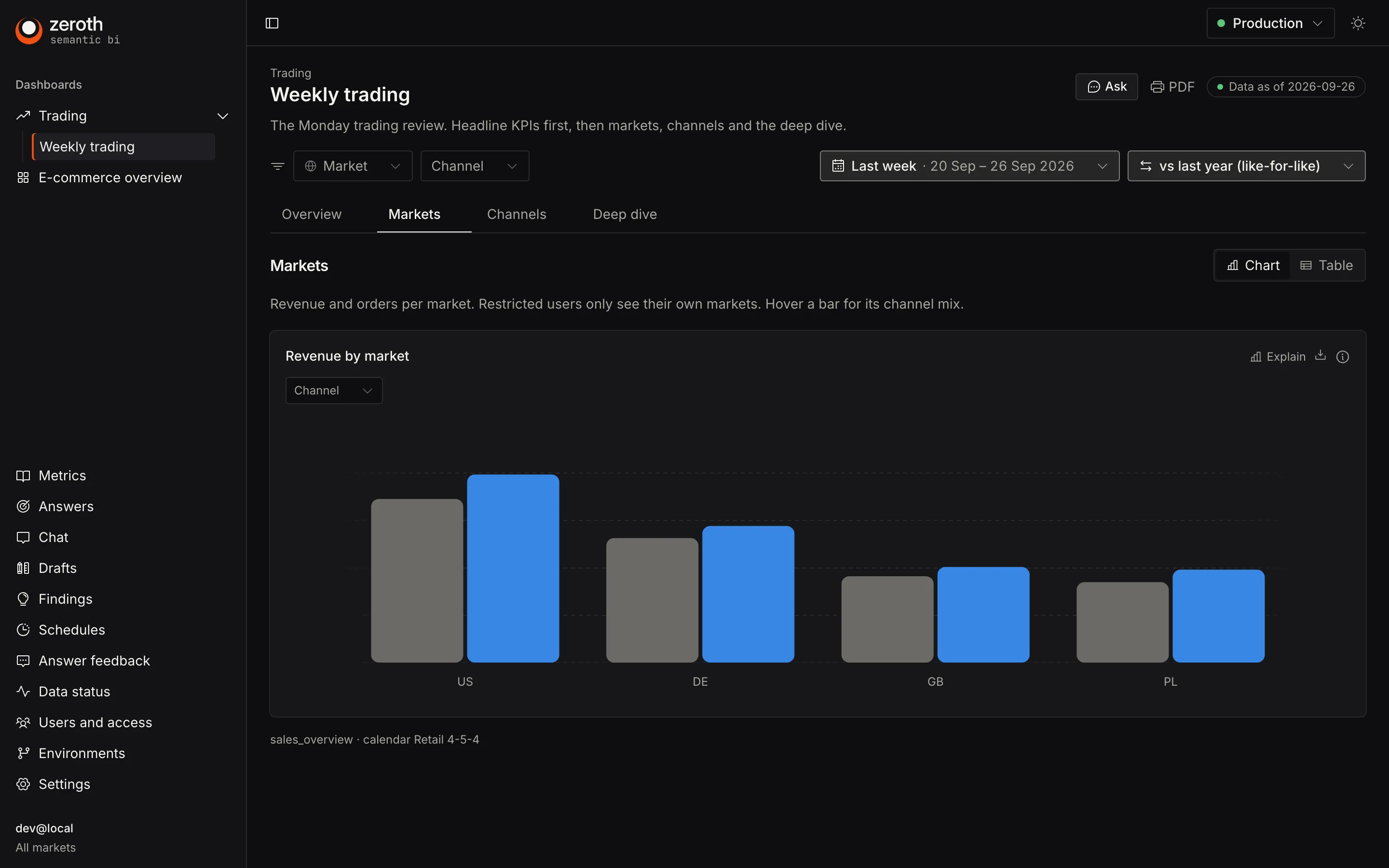Click the blue PL revenue bar

1219,616
